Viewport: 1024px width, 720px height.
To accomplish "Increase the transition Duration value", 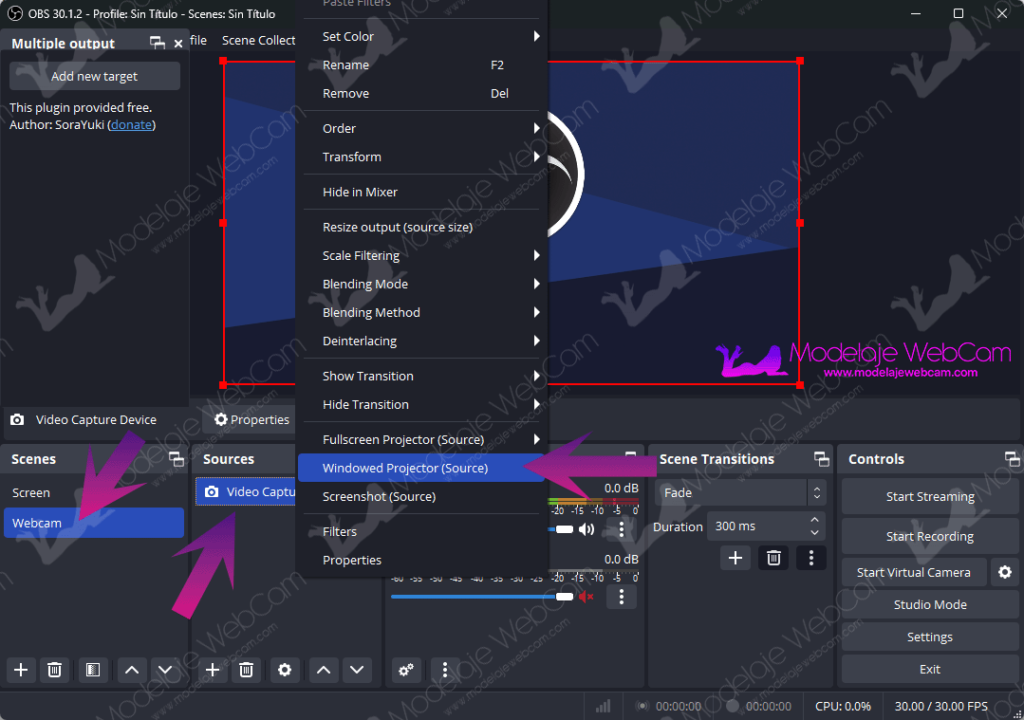I will pyautogui.click(x=814, y=520).
